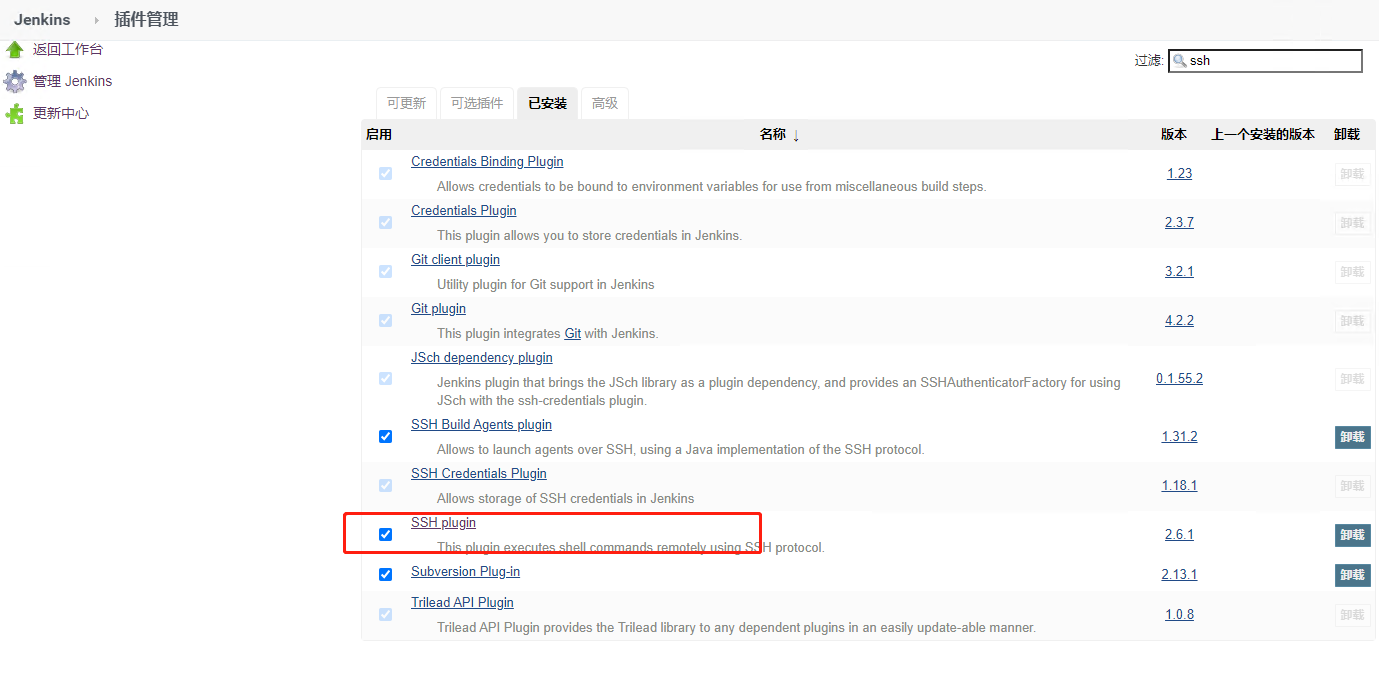Open 管理 Jenkins from sidebar
The width and height of the screenshot is (1379, 677).
(73, 81)
